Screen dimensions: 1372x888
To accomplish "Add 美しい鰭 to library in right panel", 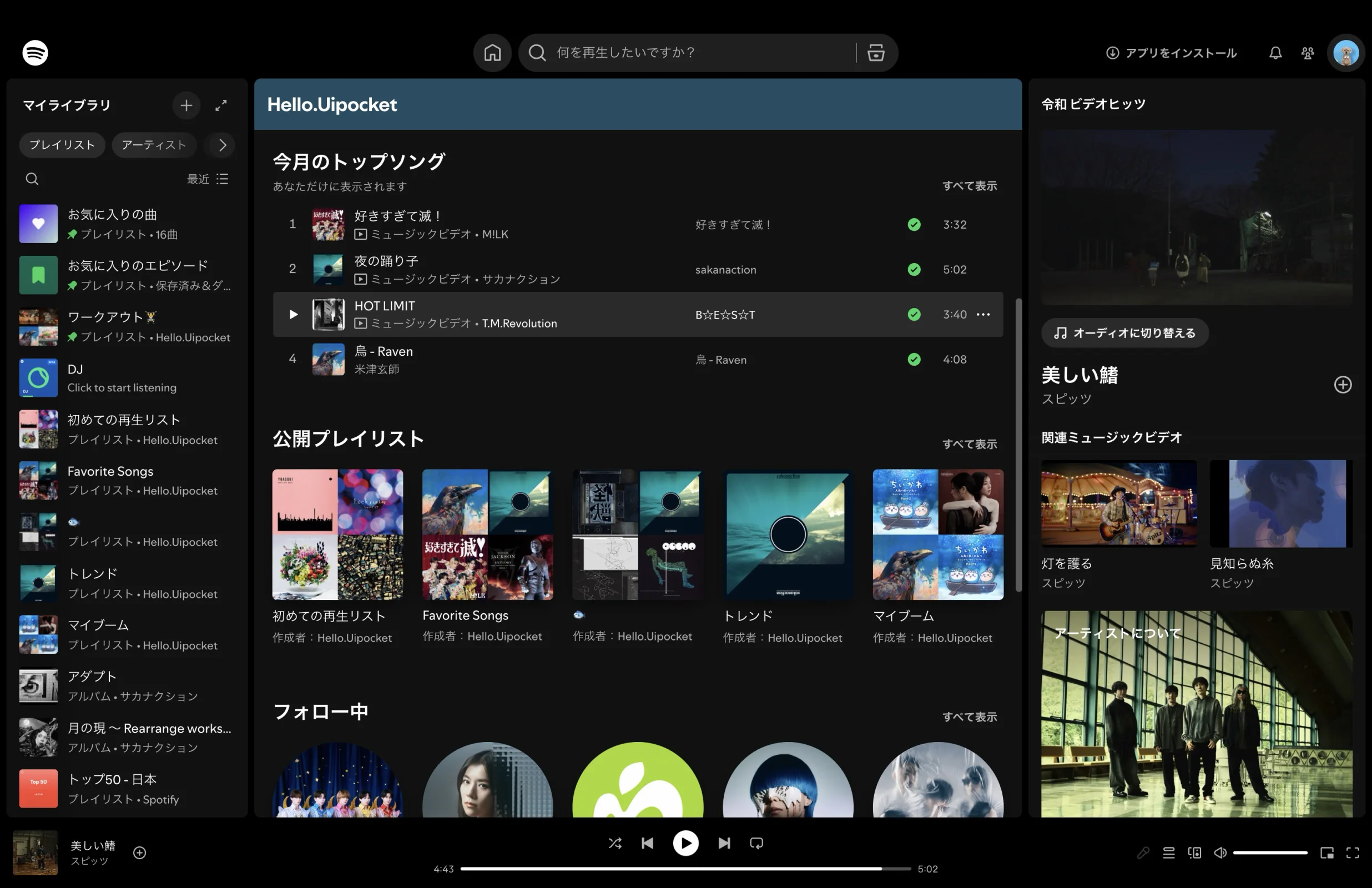I will 1343,385.
